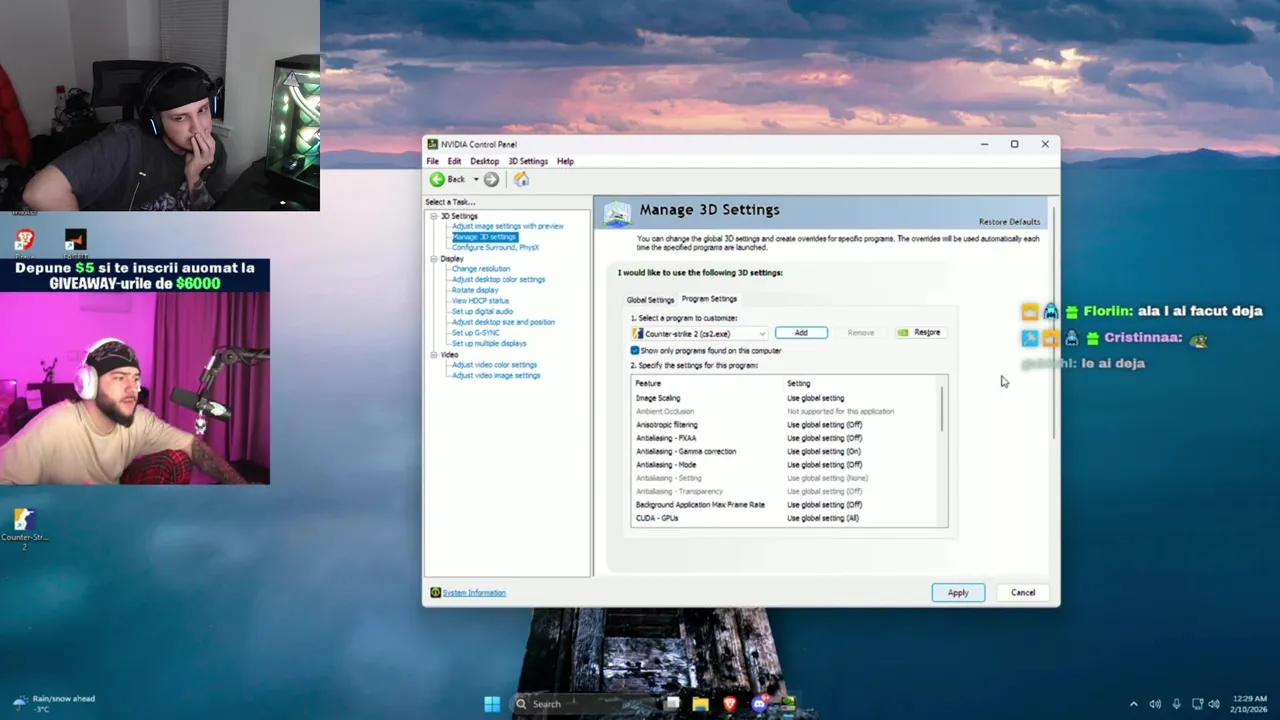Open Set up multiple displays
Image resolution: width=1280 pixels, height=720 pixels.
[488, 343]
